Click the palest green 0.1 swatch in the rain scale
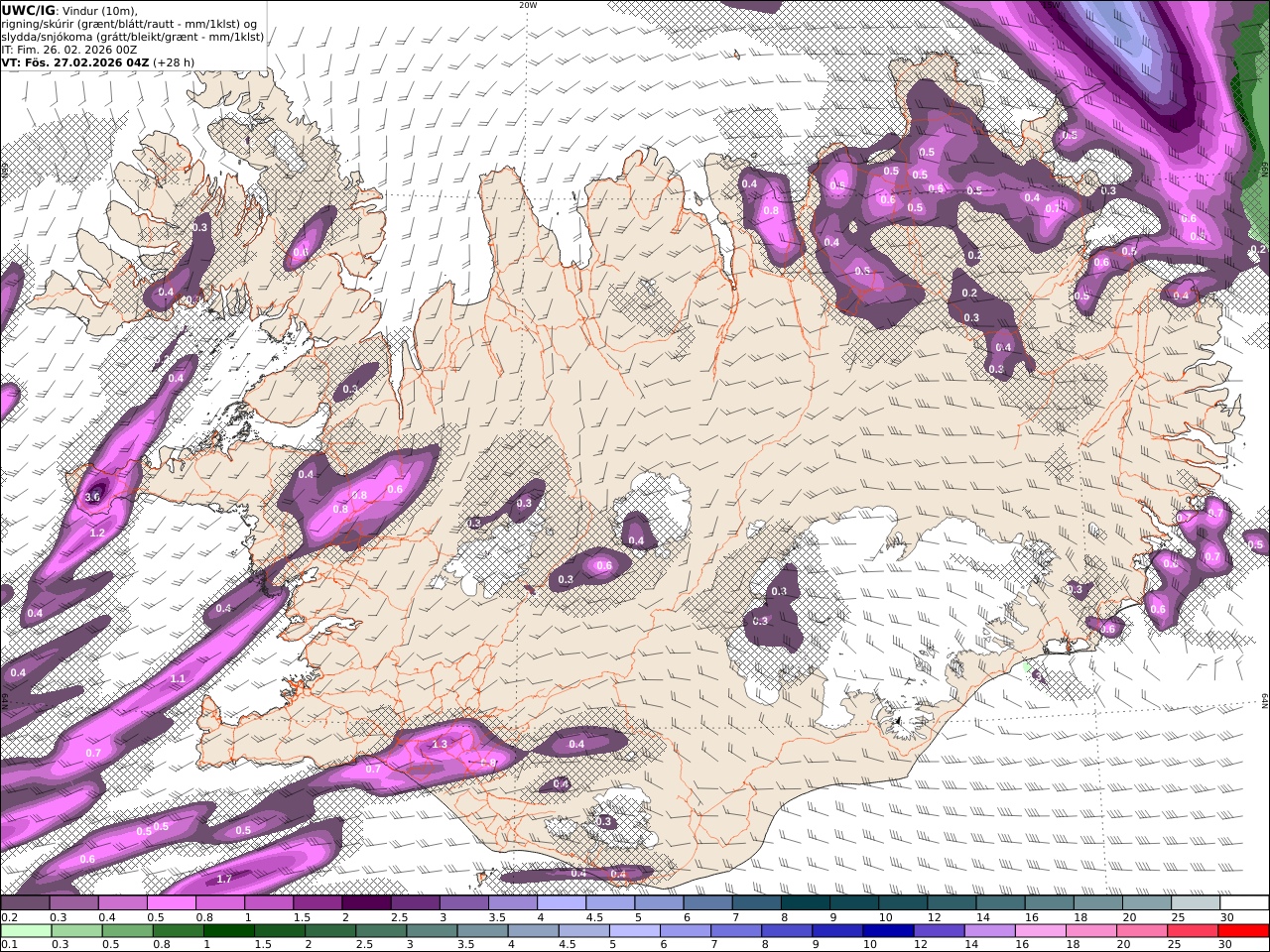Viewport: 1270px width, 952px height. tap(25, 931)
